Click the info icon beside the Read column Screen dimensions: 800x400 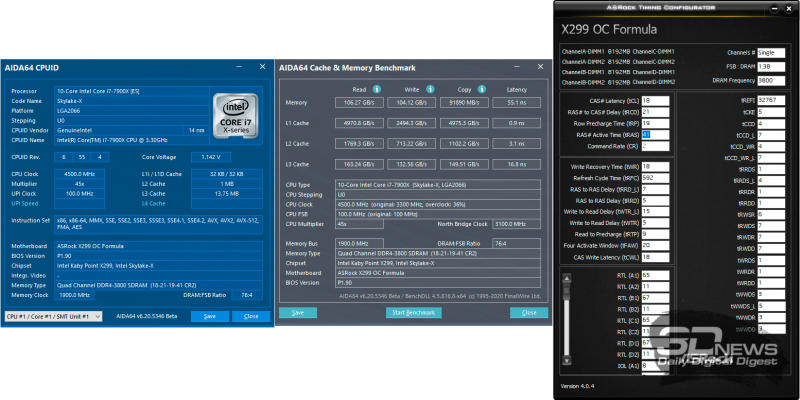[x=377, y=89]
